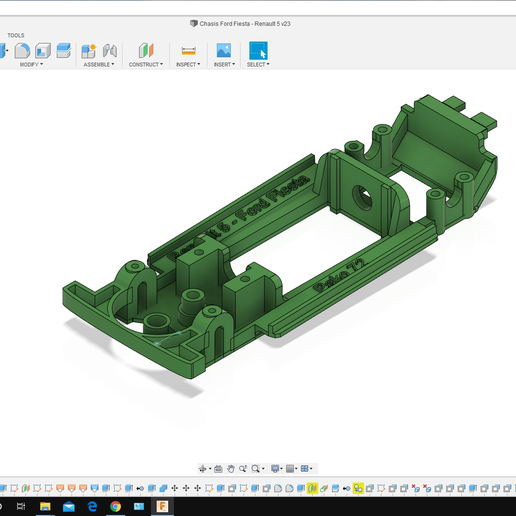Click the Look At icon in navigation bar
Image resolution: width=516 pixels, height=516 pixels.
click(218, 469)
